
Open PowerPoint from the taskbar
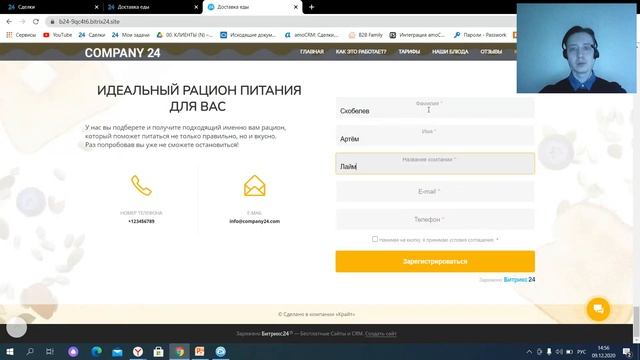click(x=200, y=351)
